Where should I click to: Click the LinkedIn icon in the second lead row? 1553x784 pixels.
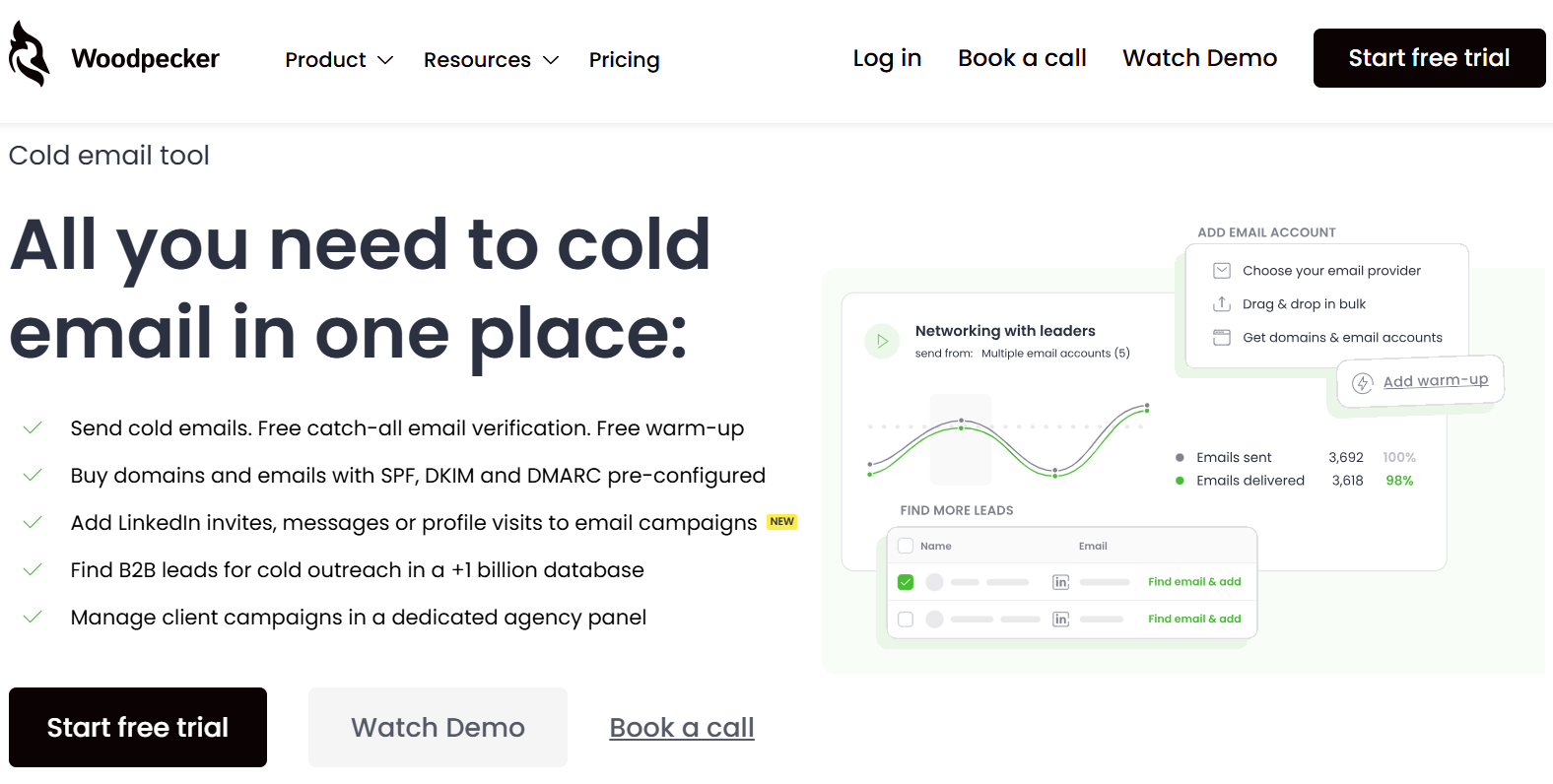click(x=1060, y=620)
